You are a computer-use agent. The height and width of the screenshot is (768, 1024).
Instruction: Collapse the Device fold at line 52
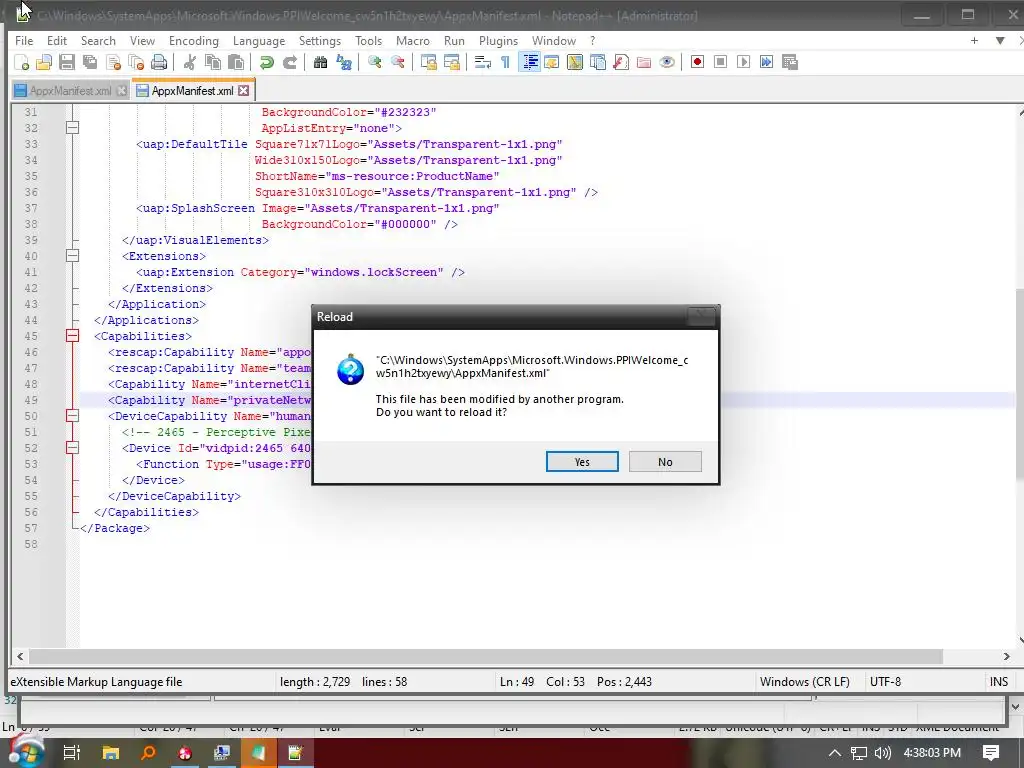click(x=72, y=448)
